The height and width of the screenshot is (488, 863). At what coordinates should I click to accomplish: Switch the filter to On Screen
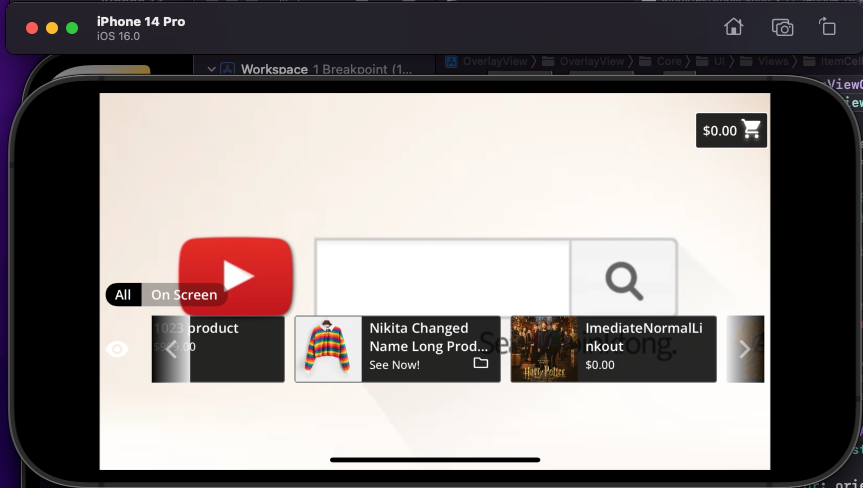point(184,295)
